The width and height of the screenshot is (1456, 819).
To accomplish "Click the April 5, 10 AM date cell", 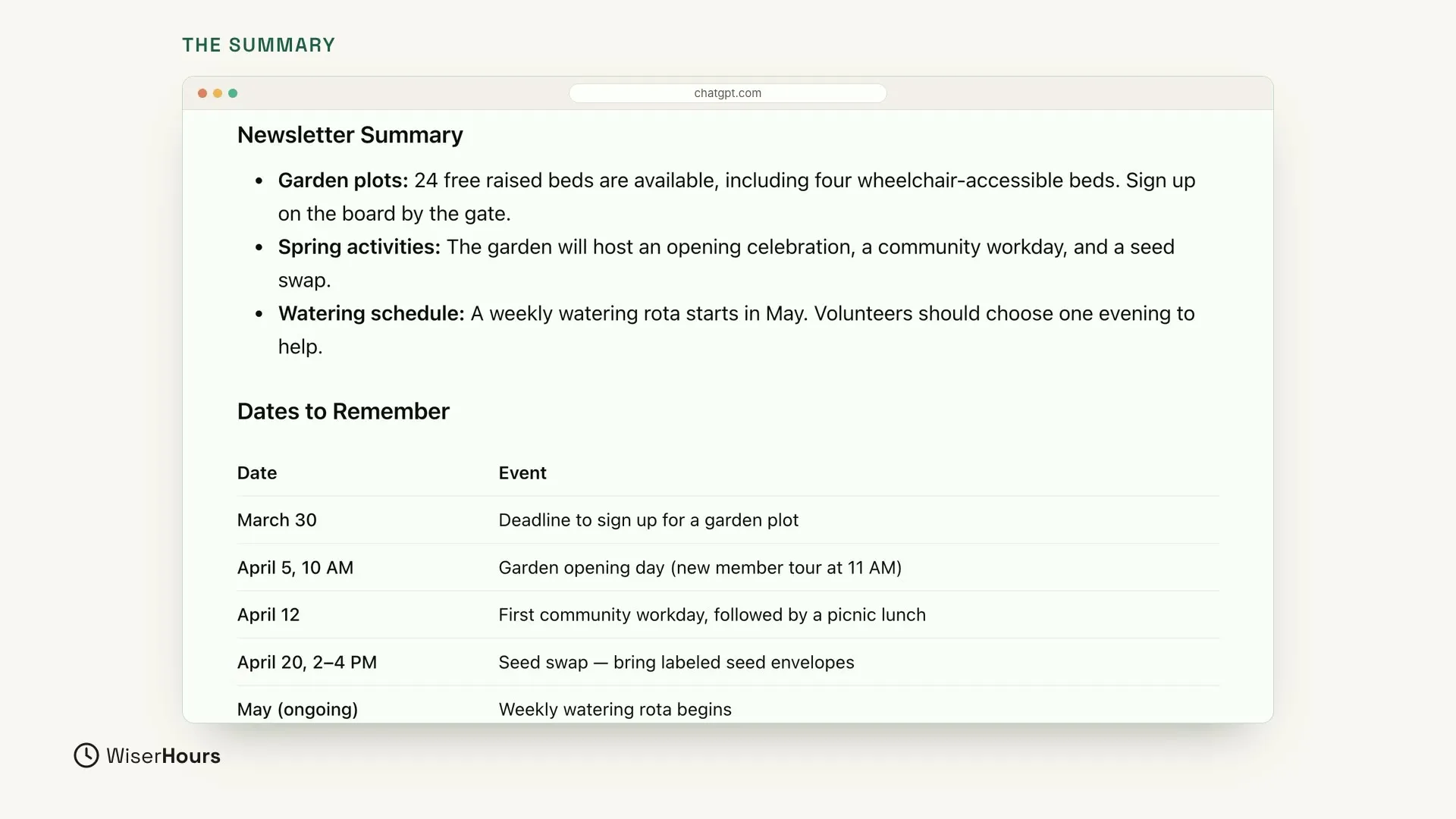I will tap(295, 568).
